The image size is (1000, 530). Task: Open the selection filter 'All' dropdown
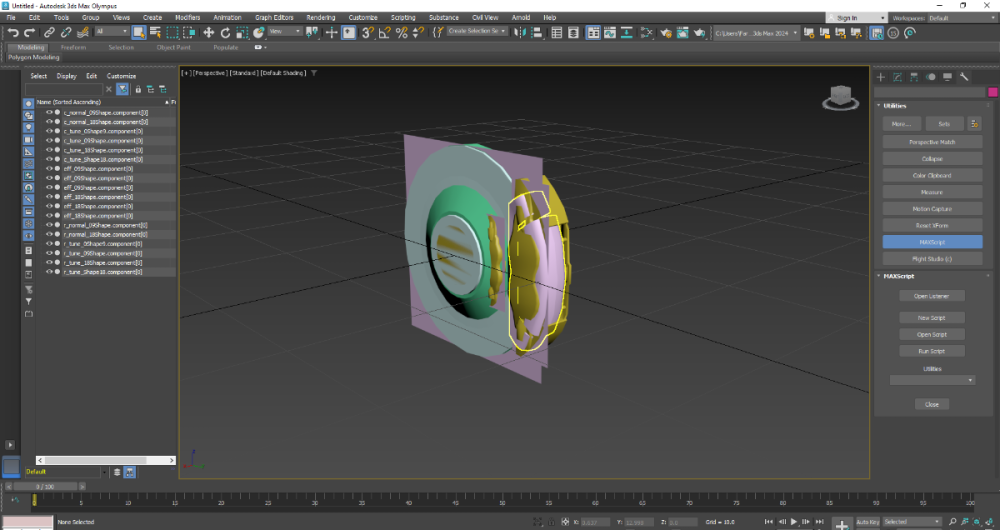click(111, 33)
